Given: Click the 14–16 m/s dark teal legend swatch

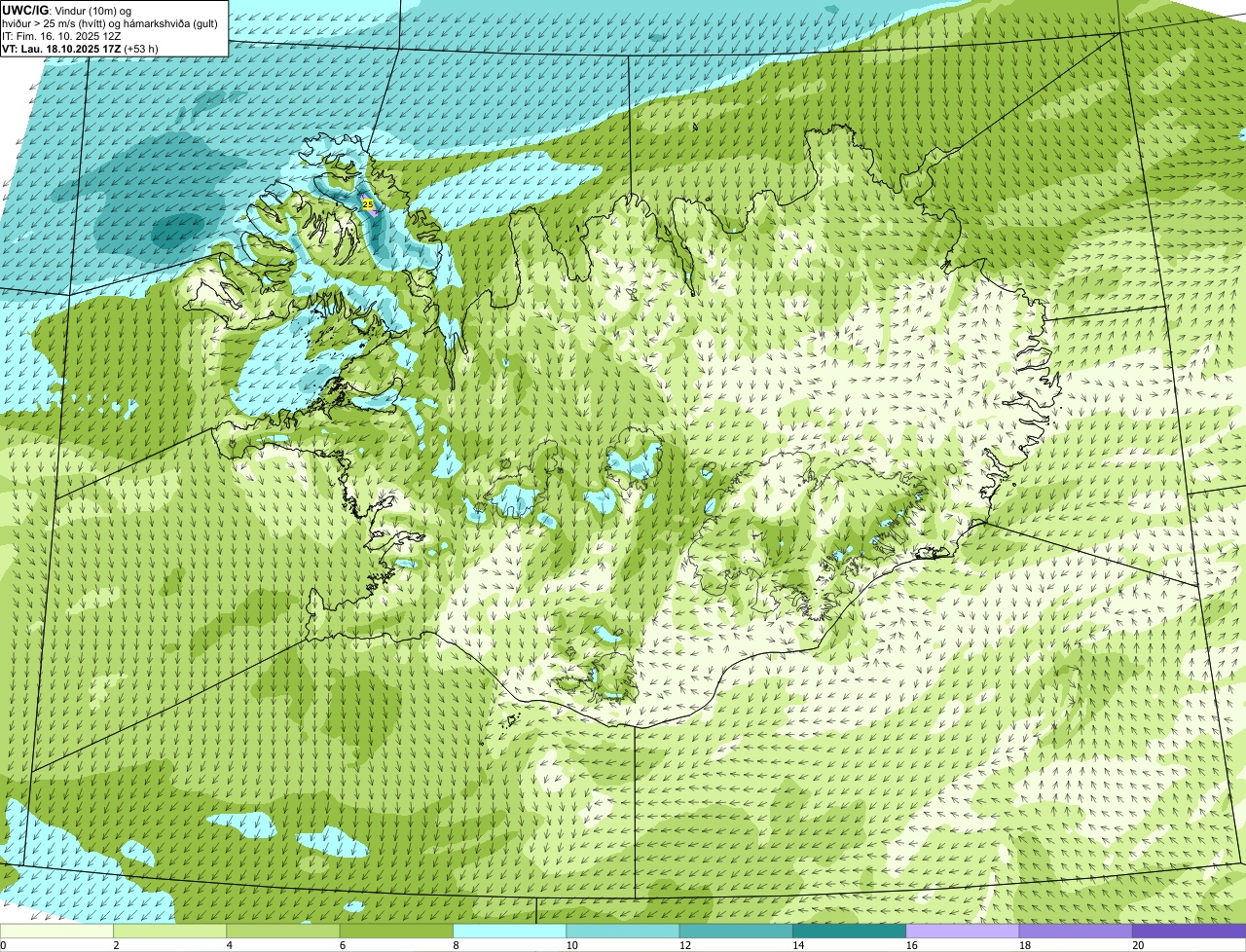Looking at the screenshot, I should pos(849,931).
